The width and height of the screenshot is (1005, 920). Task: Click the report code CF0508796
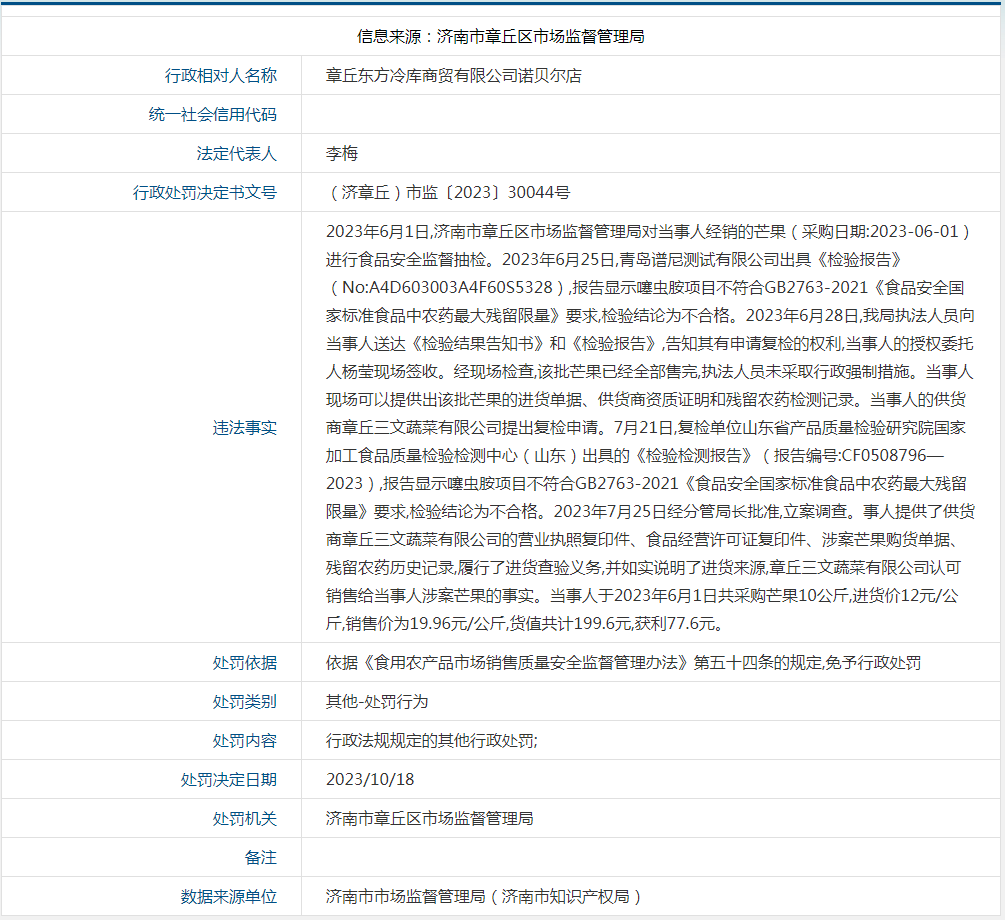(x=884, y=455)
